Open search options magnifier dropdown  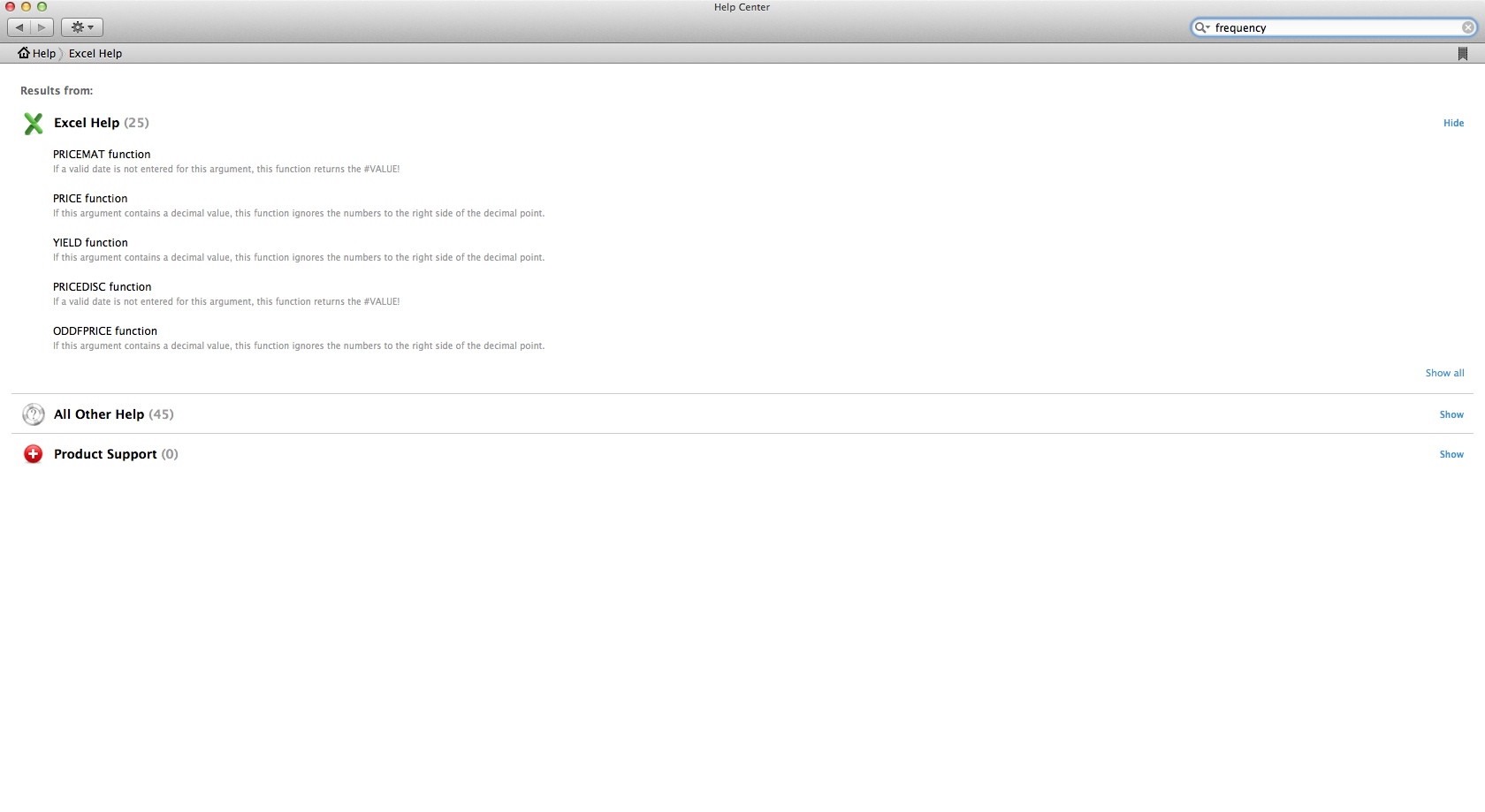(x=1202, y=27)
